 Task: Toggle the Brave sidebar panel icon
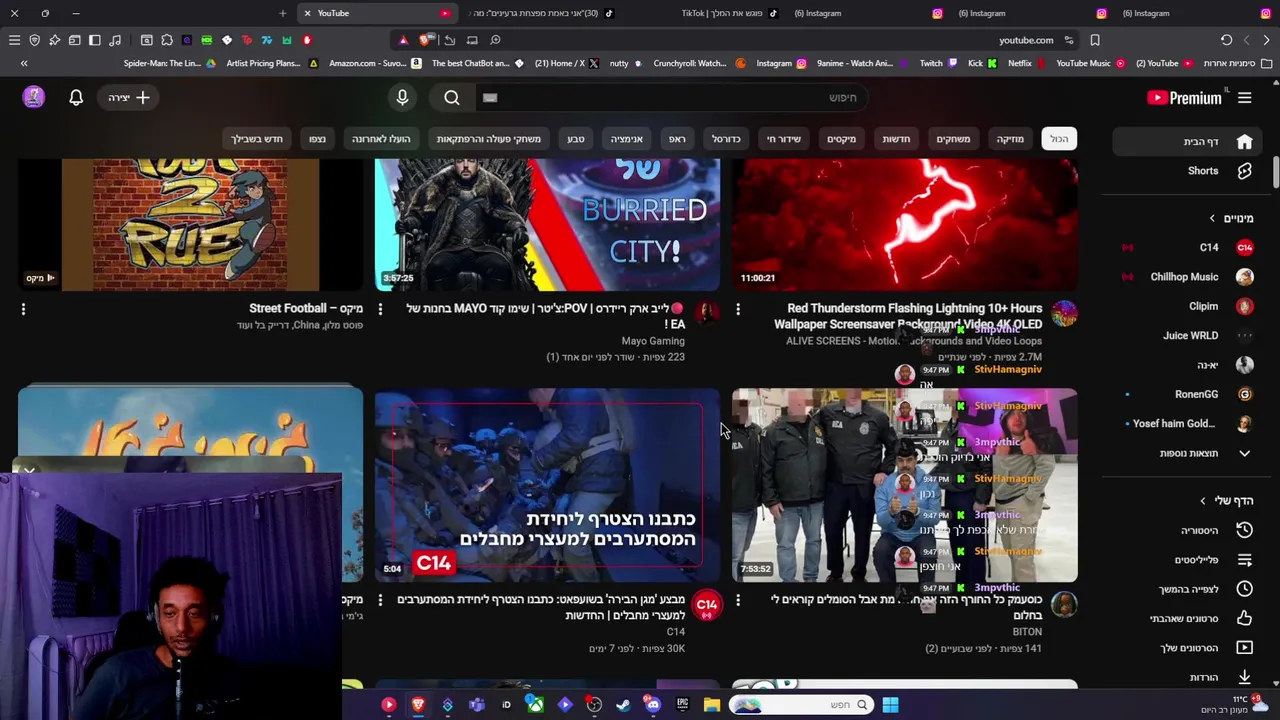click(x=95, y=40)
